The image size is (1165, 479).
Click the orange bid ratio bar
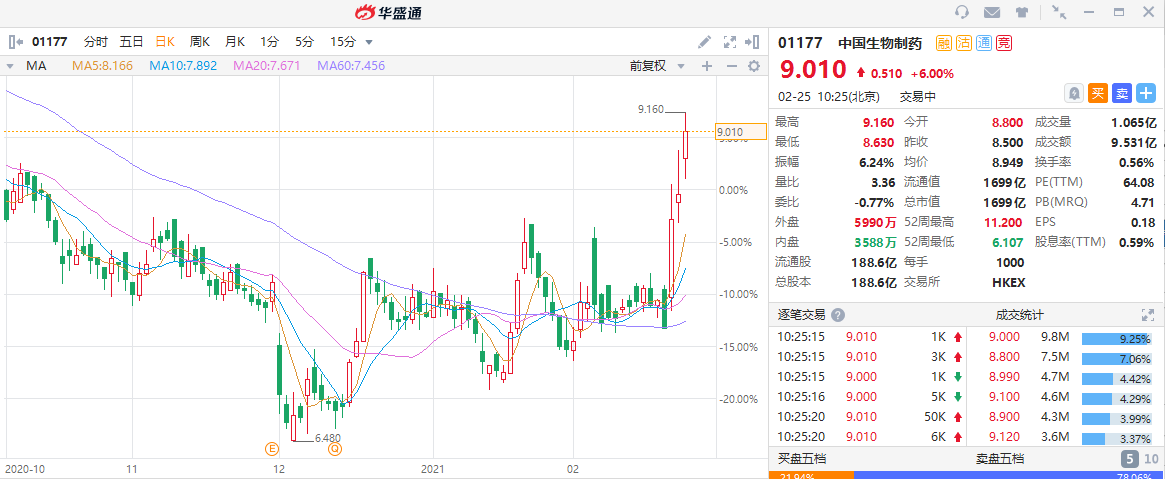pos(811,475)
